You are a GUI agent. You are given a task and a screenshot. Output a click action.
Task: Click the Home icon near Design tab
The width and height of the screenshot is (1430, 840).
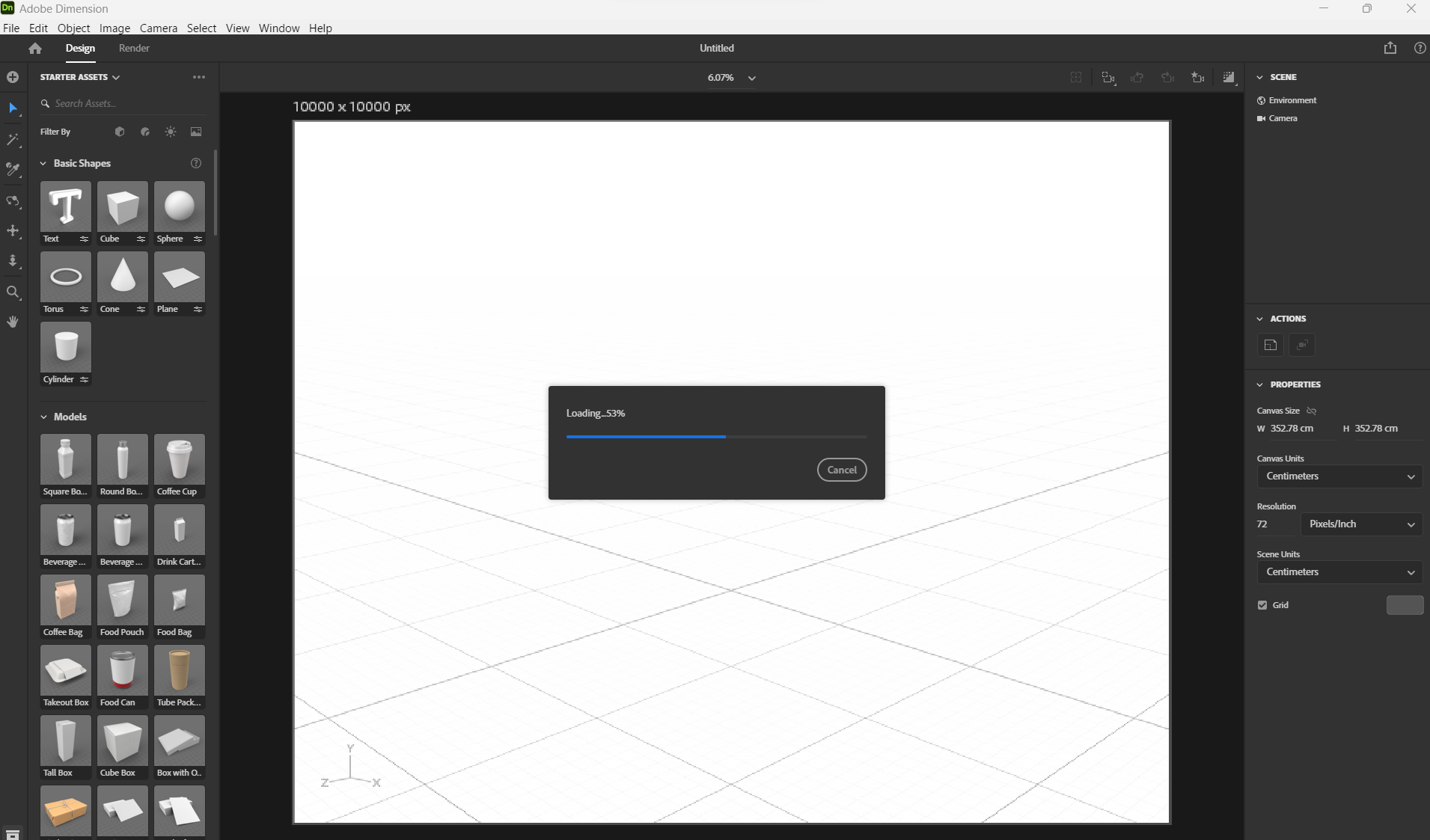tap(34, 48)
